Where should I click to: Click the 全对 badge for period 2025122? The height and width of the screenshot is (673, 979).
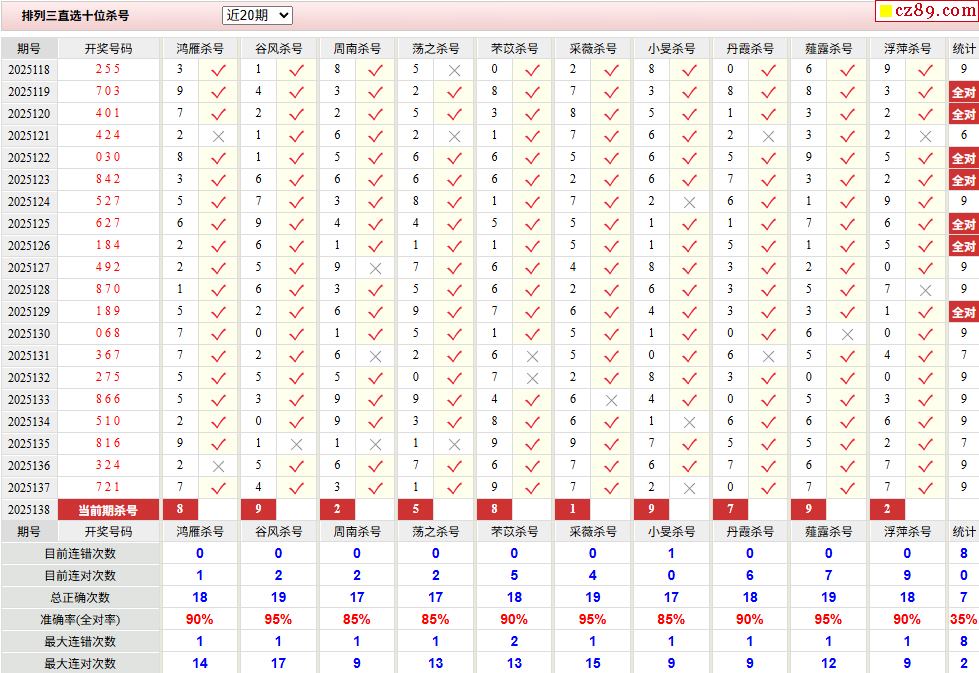pos(963,158)
